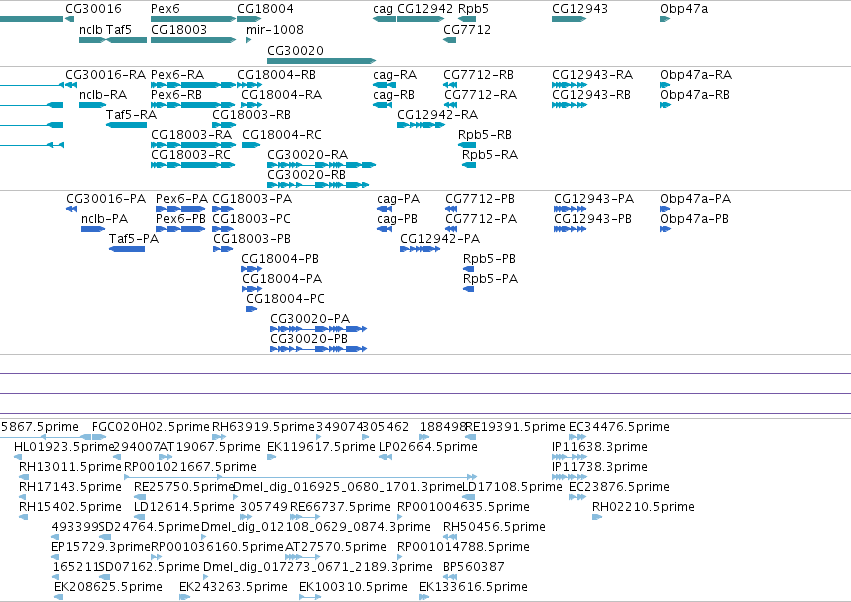Viewport: 851px width, 602px height.
Task: Open the mir-1008 gene feature label
Action: click(275, 29)
